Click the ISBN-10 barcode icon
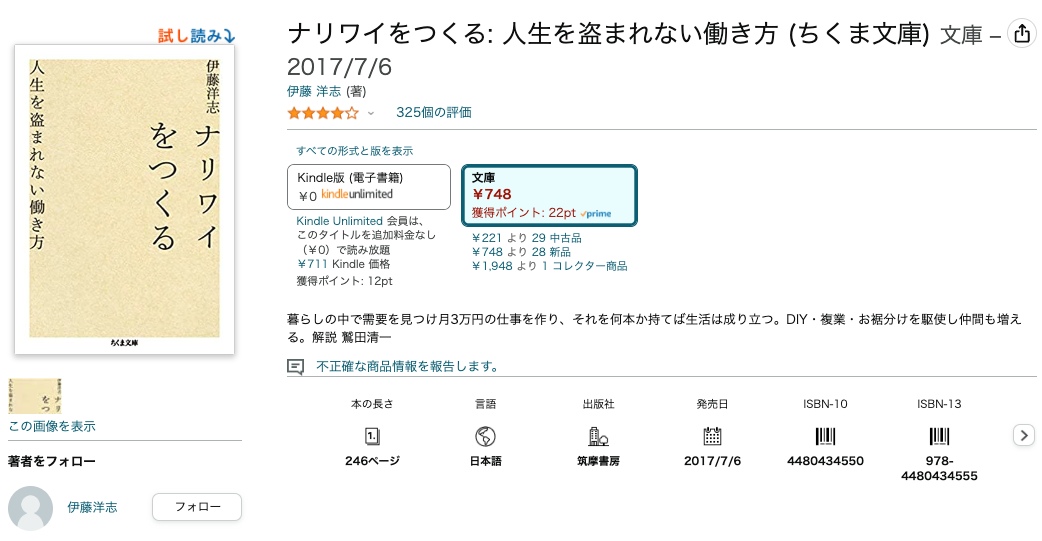1042x541 pixels. (825, 436)
